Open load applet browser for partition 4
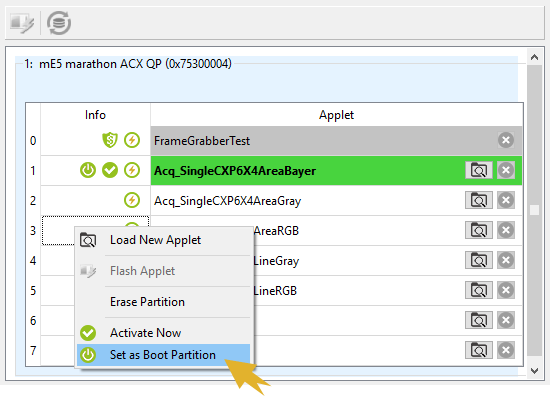 (479, 260)
